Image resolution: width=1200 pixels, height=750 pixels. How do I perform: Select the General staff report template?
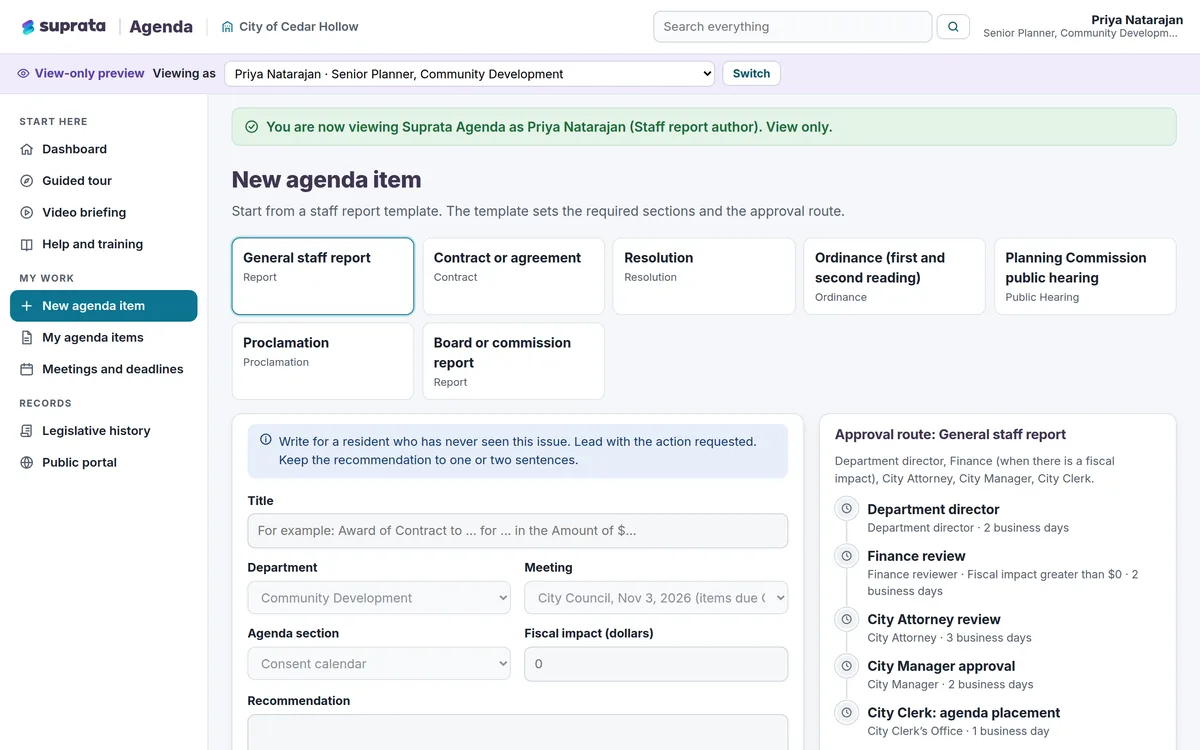point(323,276)
